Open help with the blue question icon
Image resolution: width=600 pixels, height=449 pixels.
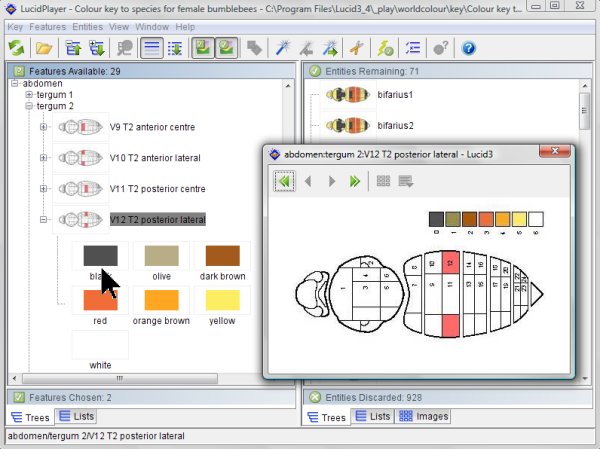[x=468, y=48]
